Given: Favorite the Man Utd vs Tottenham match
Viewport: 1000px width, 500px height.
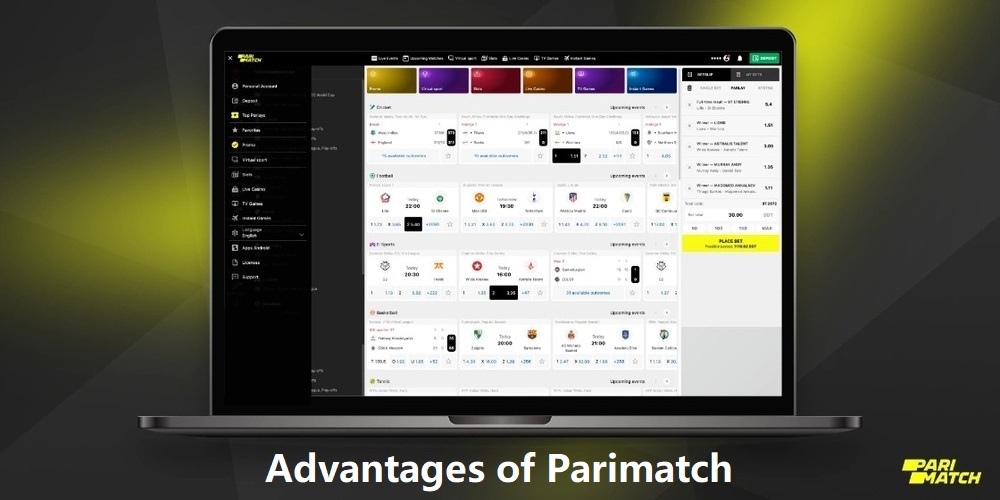Looking at the screenshot, I should pos(544,224).
